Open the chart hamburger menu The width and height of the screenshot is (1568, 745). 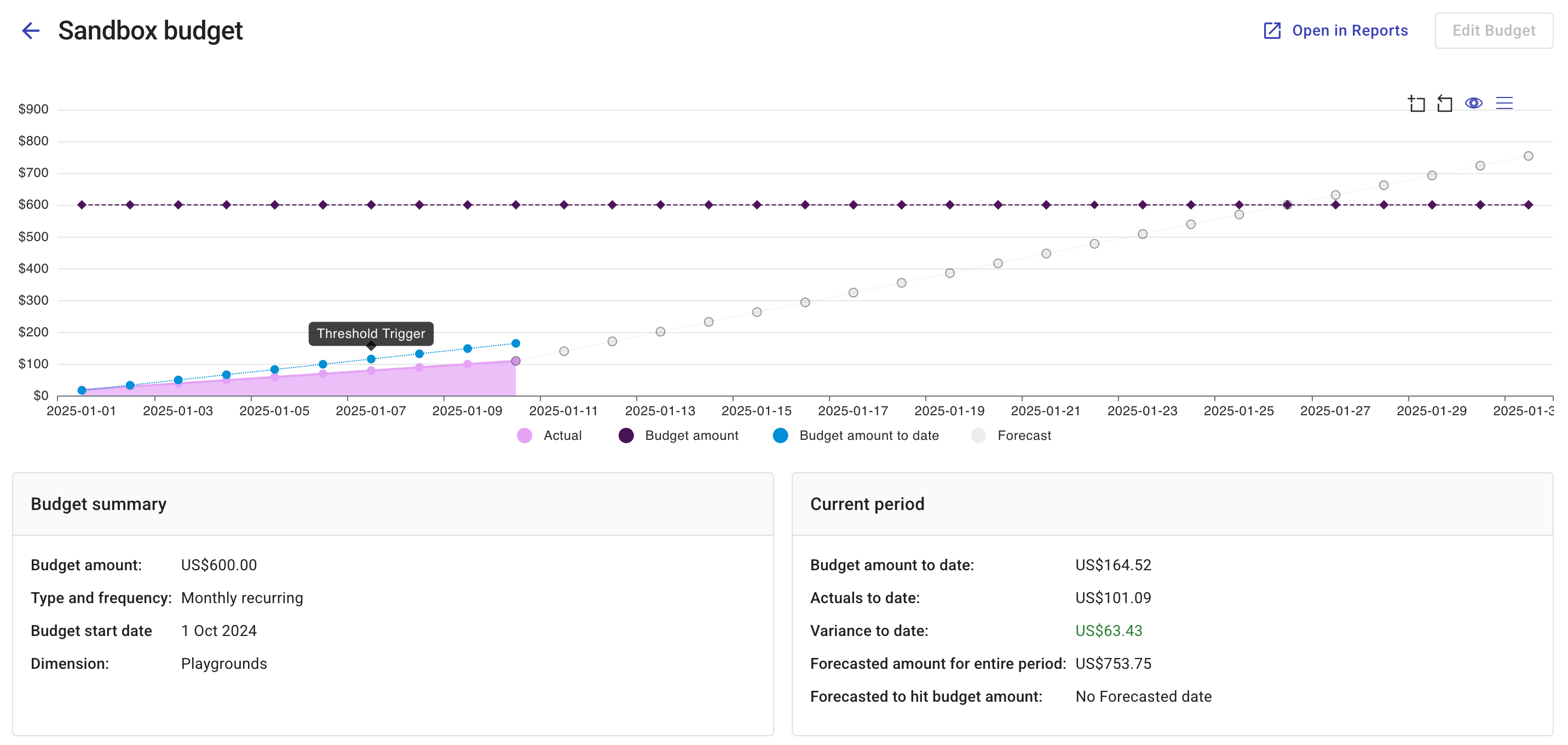(x=1504, y=103)
